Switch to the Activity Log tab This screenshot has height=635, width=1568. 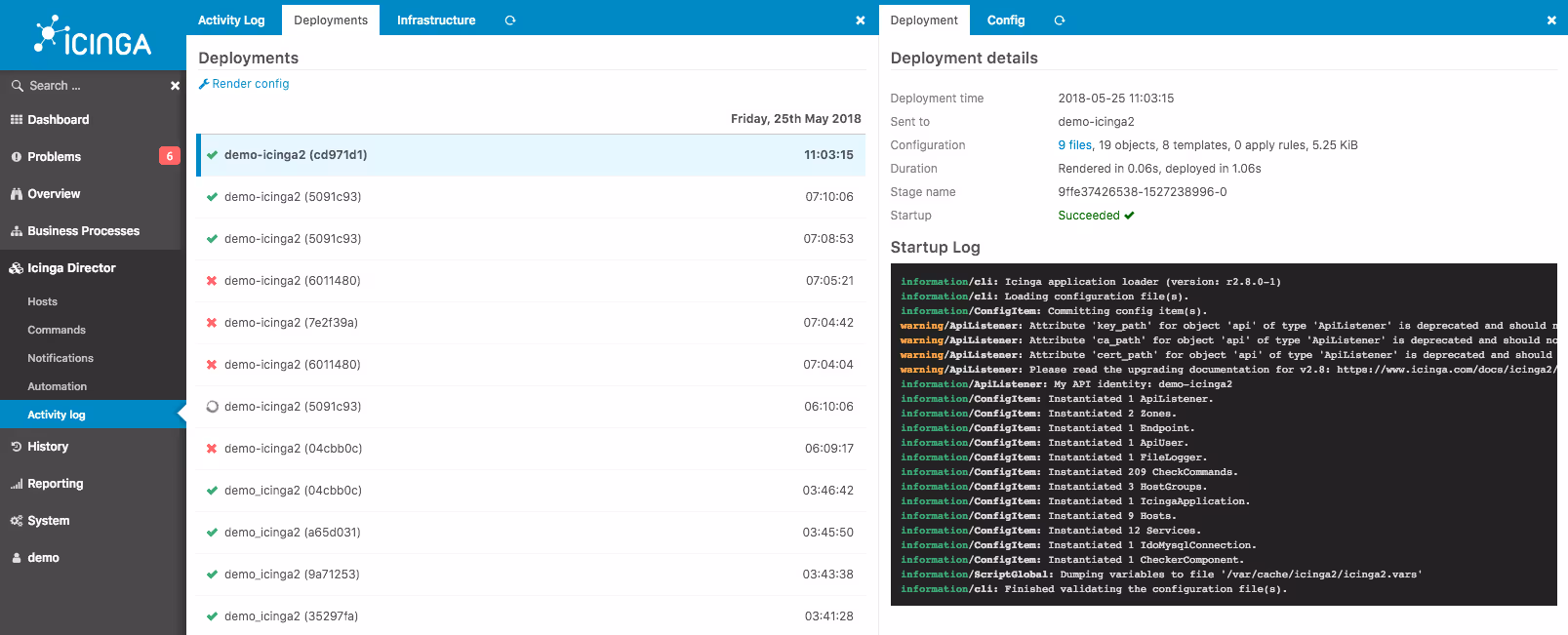231,20
